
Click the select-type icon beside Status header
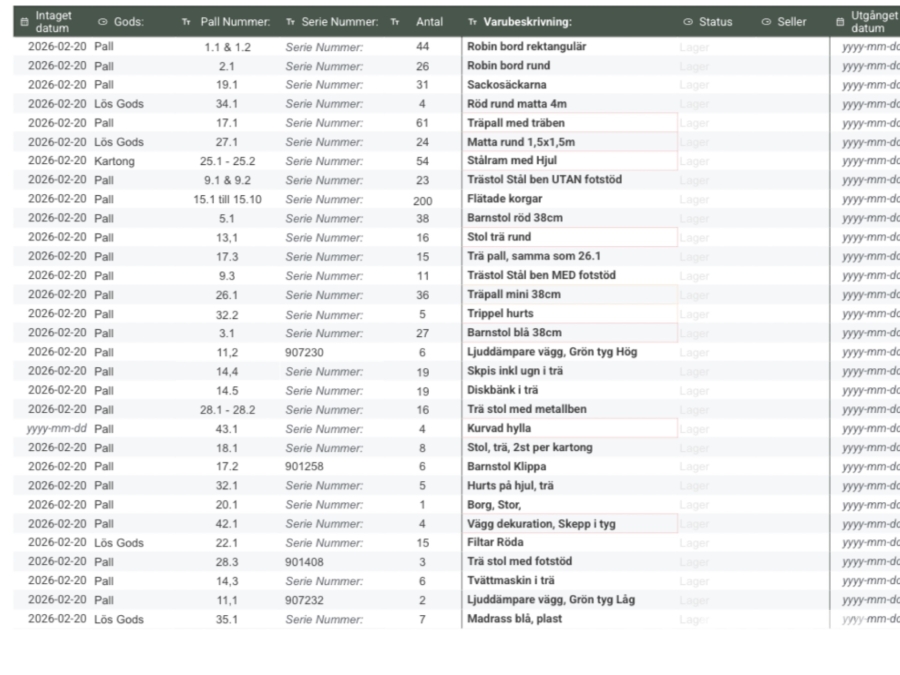coord(687,21)
